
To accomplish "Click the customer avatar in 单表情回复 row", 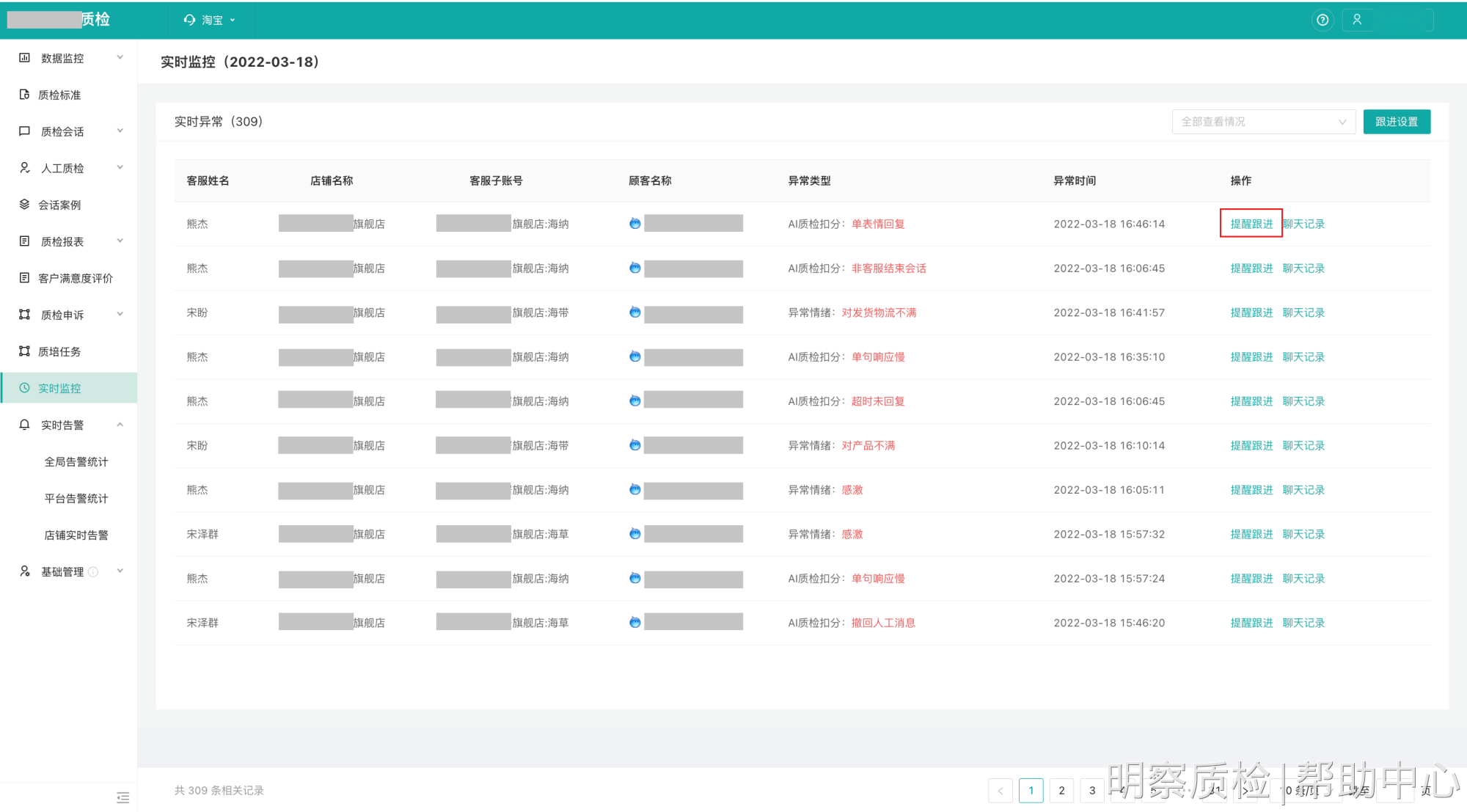I will tap(634, 223).
